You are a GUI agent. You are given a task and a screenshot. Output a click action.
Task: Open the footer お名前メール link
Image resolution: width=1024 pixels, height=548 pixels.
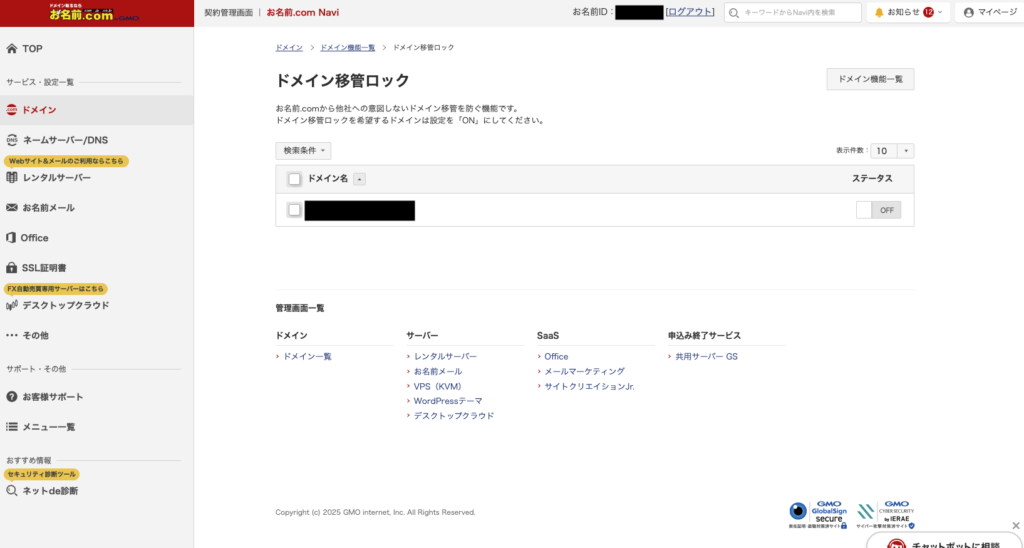[438, 372]
